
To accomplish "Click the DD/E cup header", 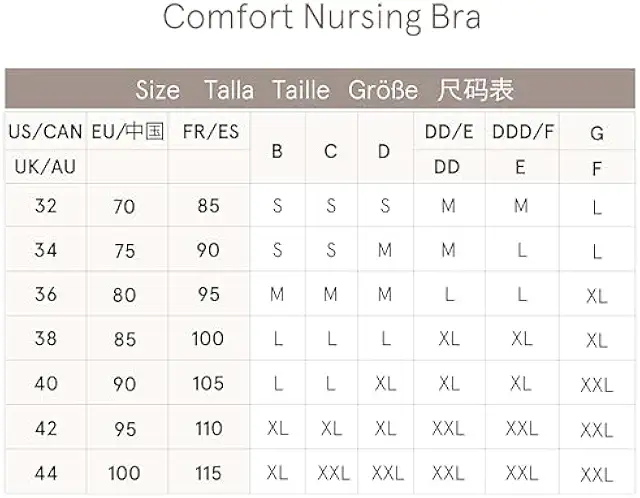I will [448, 132].
